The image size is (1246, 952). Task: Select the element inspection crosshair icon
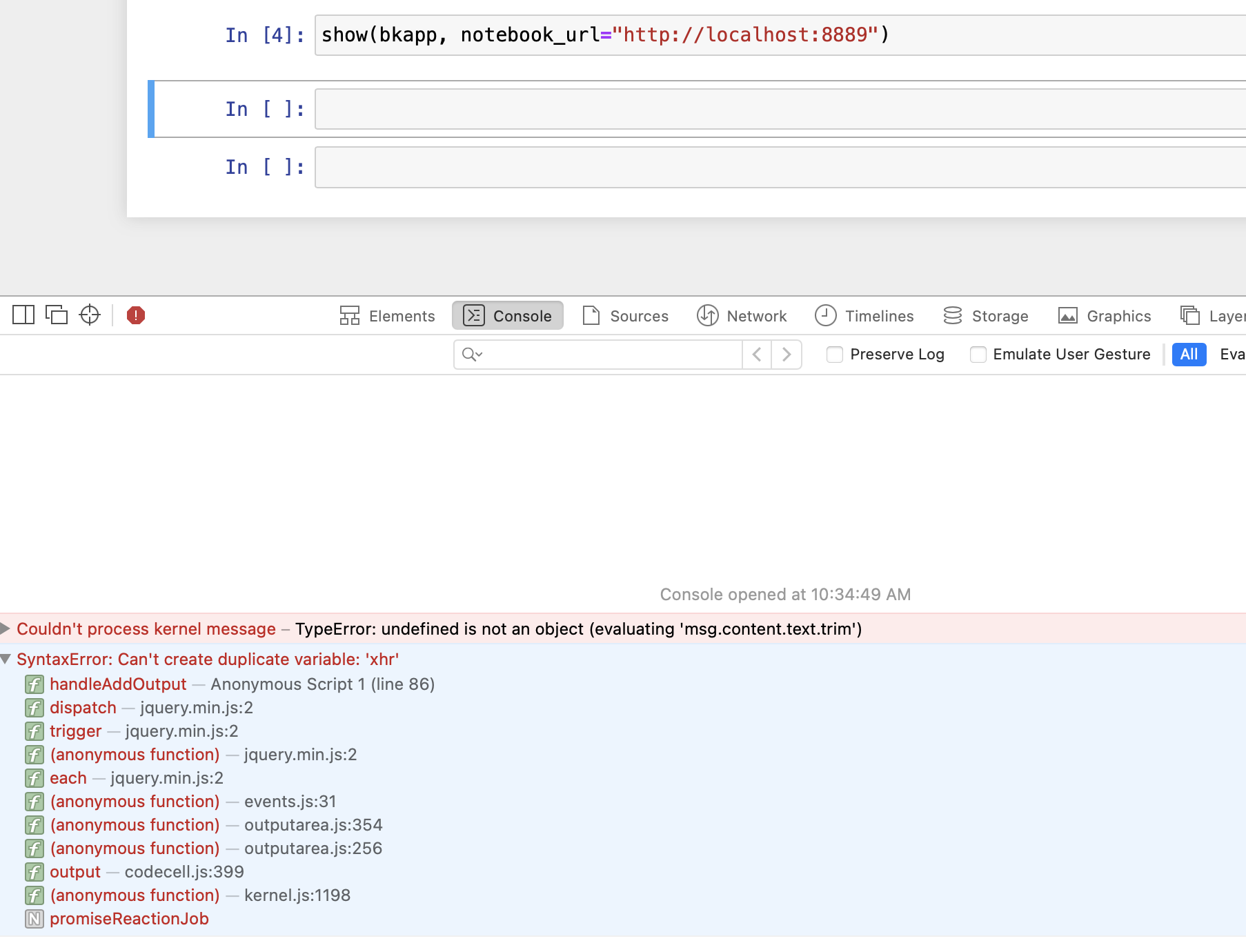[x=89, y=315]
